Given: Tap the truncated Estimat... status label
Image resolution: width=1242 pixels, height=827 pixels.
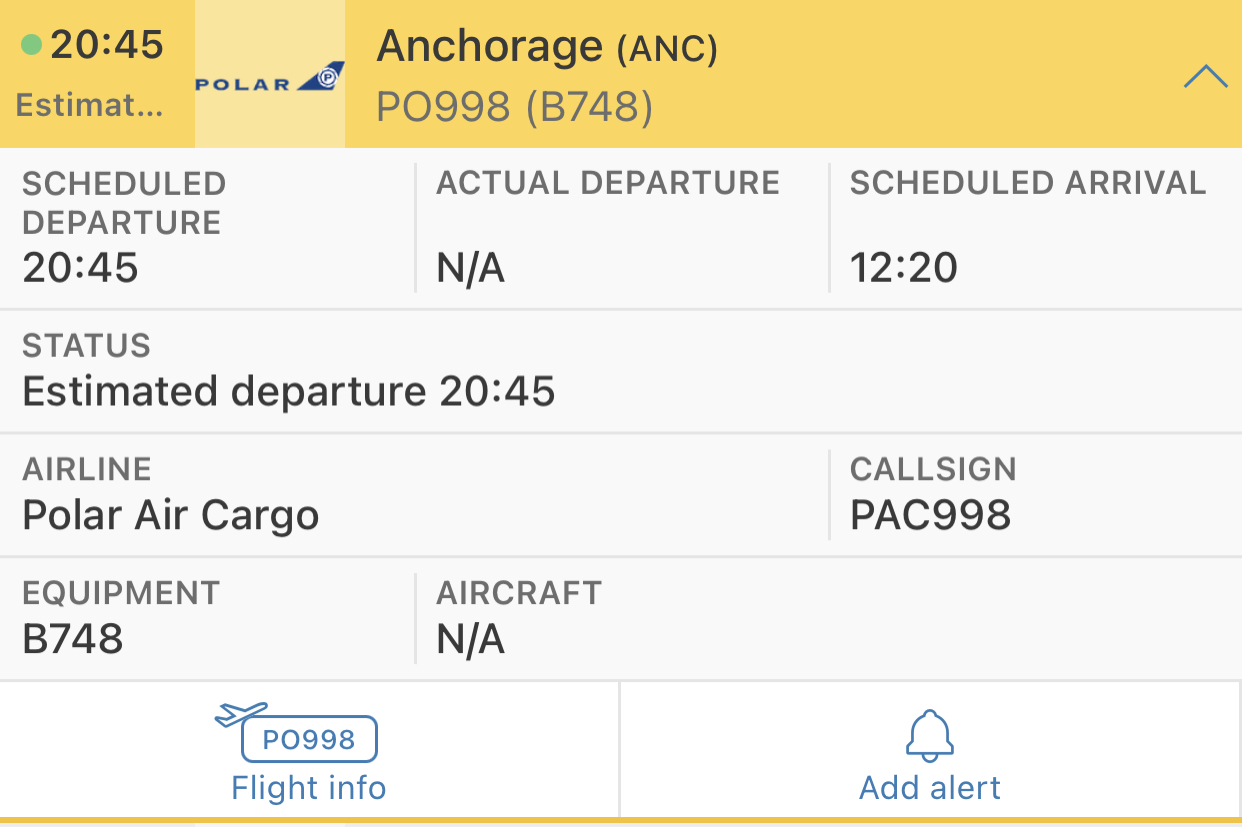Looking at the screenshot, I should (89, 106).
